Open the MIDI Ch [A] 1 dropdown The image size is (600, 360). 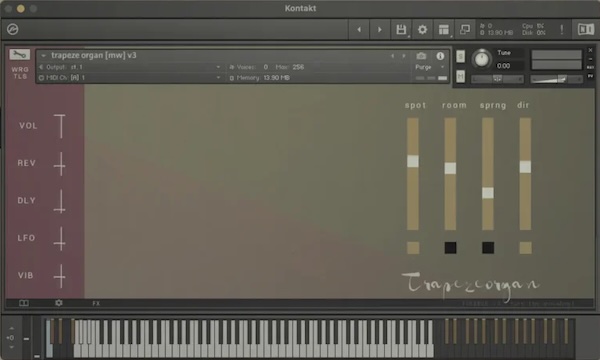130,78
